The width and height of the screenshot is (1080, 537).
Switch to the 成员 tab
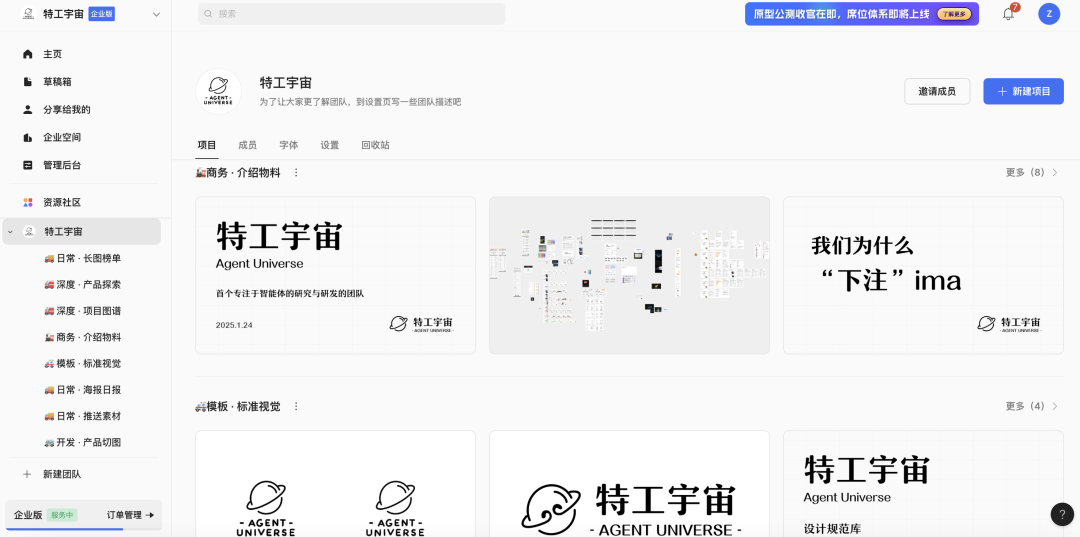point(247,145)
